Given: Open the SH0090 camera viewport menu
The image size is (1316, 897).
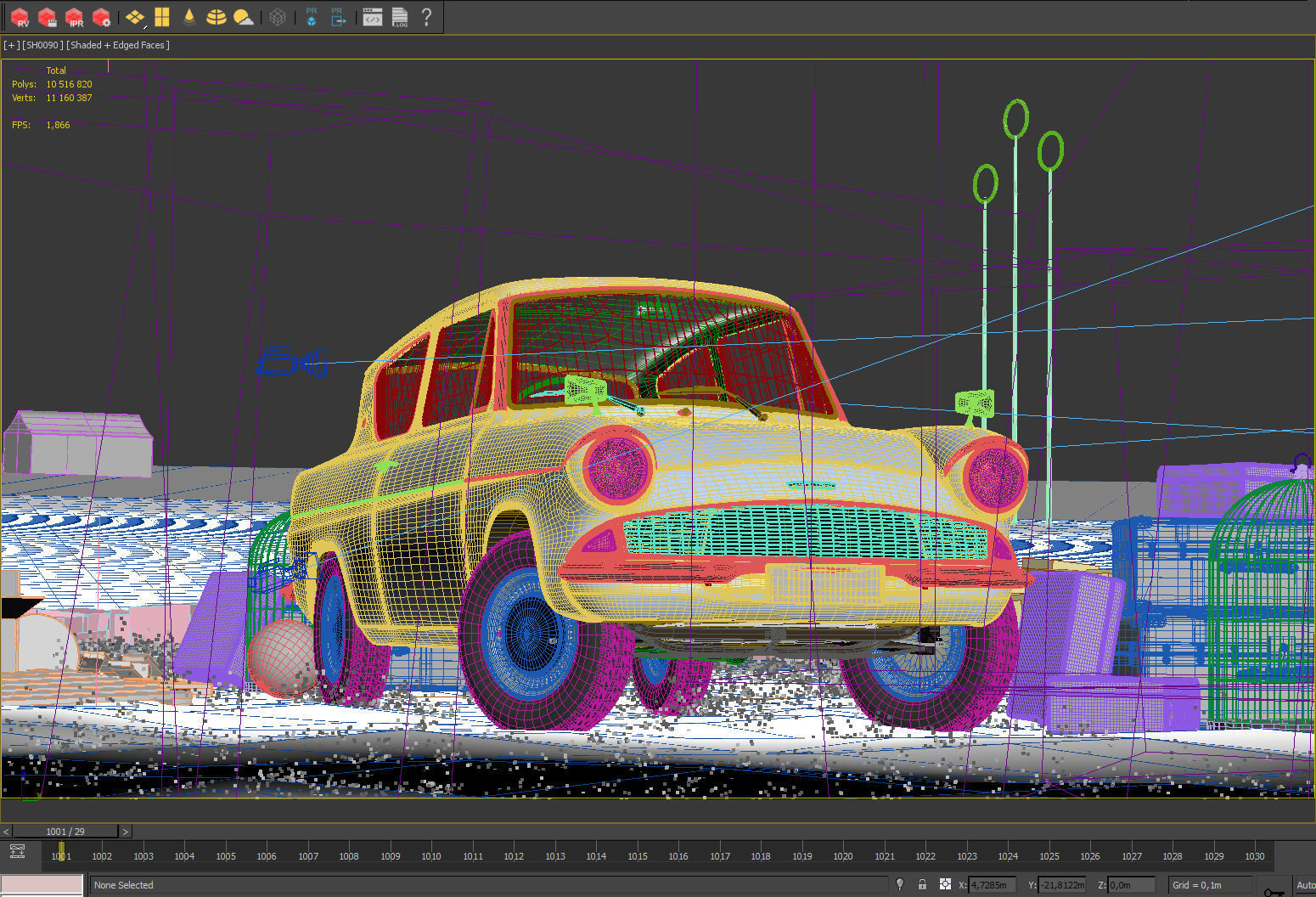Looking at the screenshot, I should click(x=42, y=45).
